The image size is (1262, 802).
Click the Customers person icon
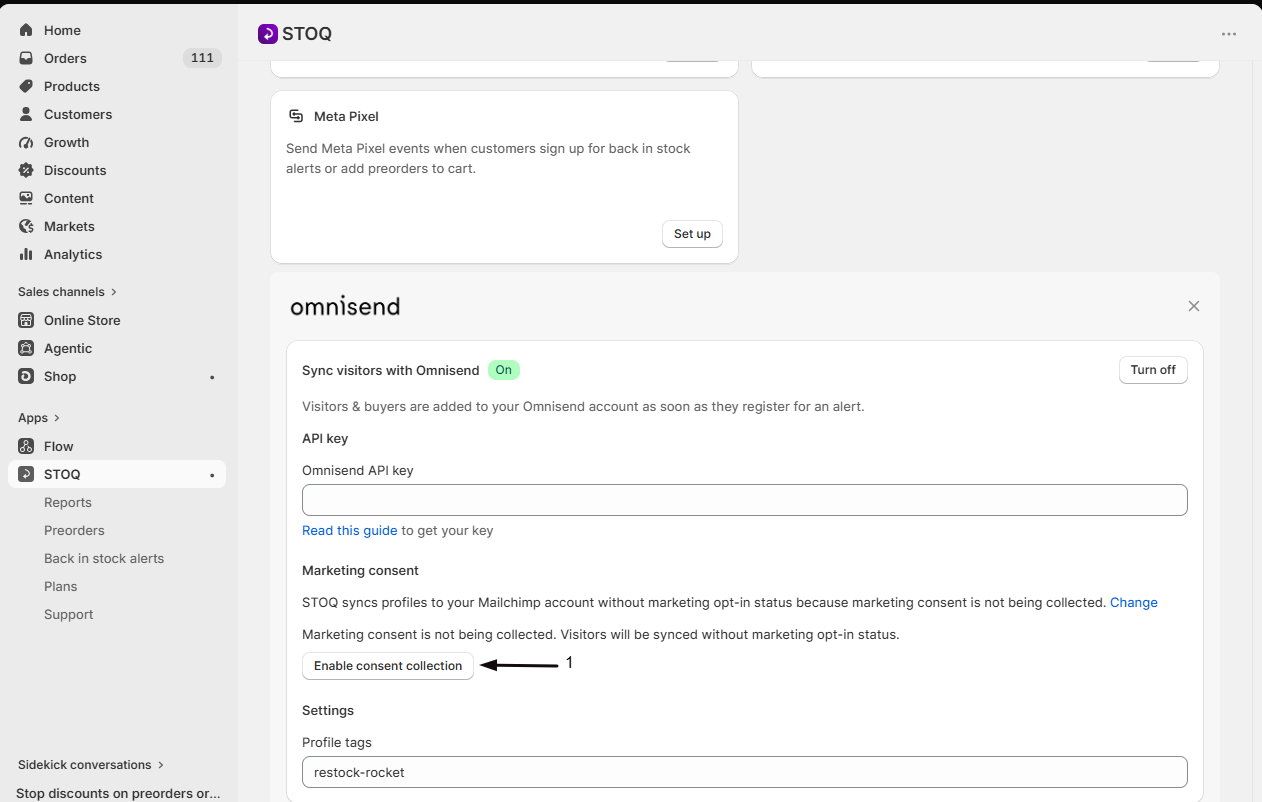26,114
